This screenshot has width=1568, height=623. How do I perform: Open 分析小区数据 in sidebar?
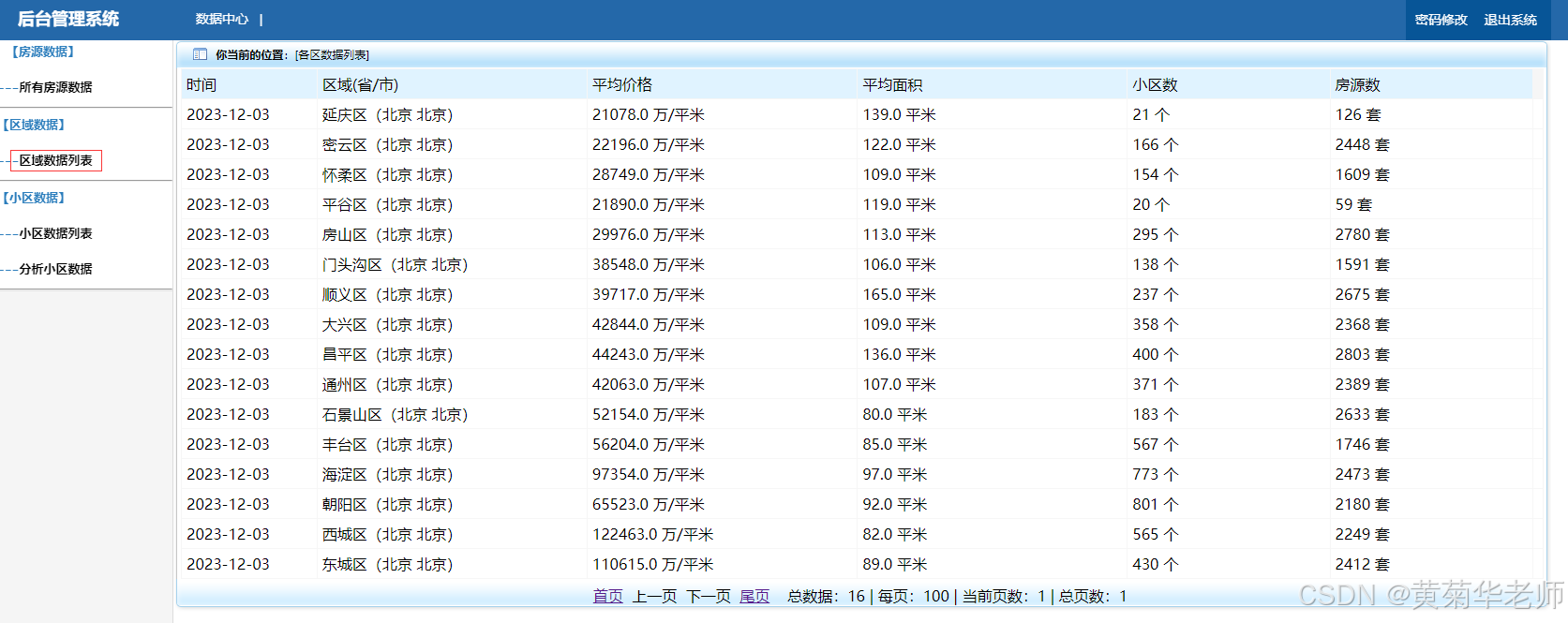pos(55,269)
